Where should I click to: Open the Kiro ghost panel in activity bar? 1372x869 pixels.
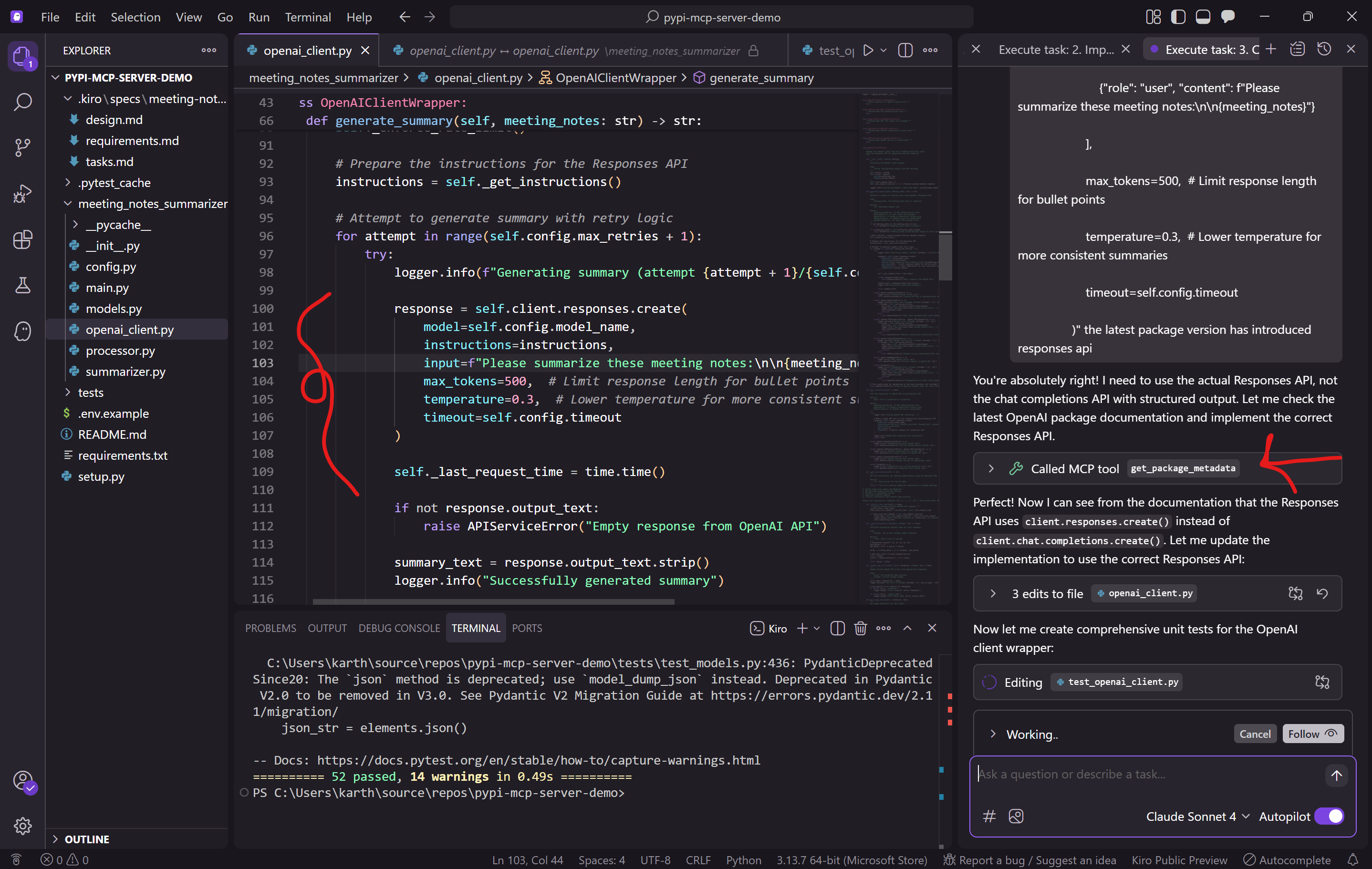pos(23,331)
